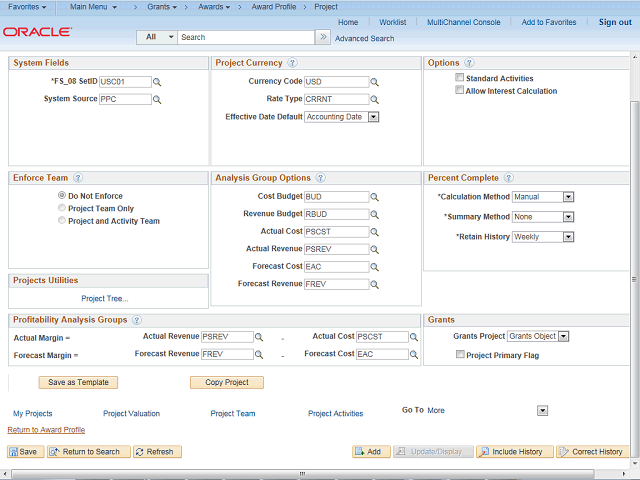Check Allow Interest Calculation option
640x480 pixels.
coord(459,91)
